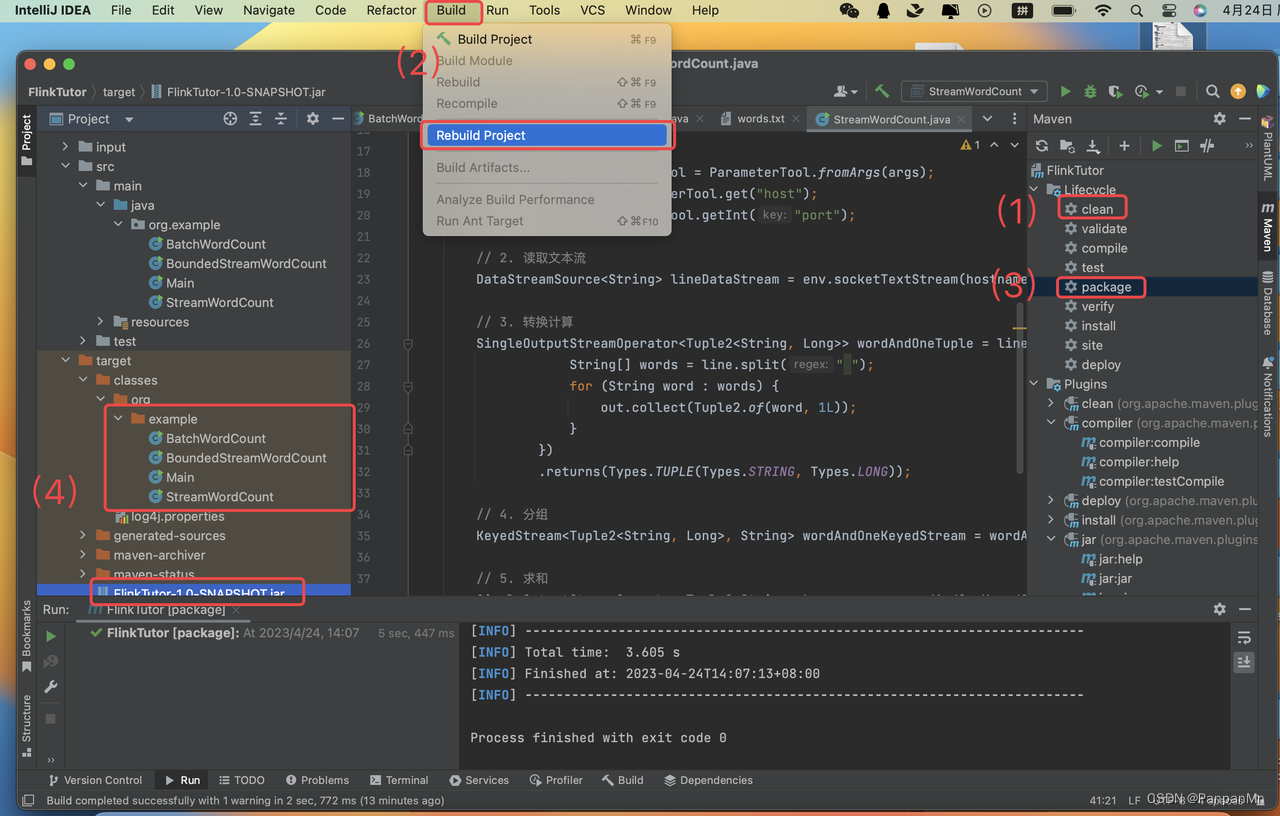Viewport: 1280px width, 816px height.
Task: Collapse the Lifecycle node in Maven
Action: pyautogui.click(x=1035, y=190)
